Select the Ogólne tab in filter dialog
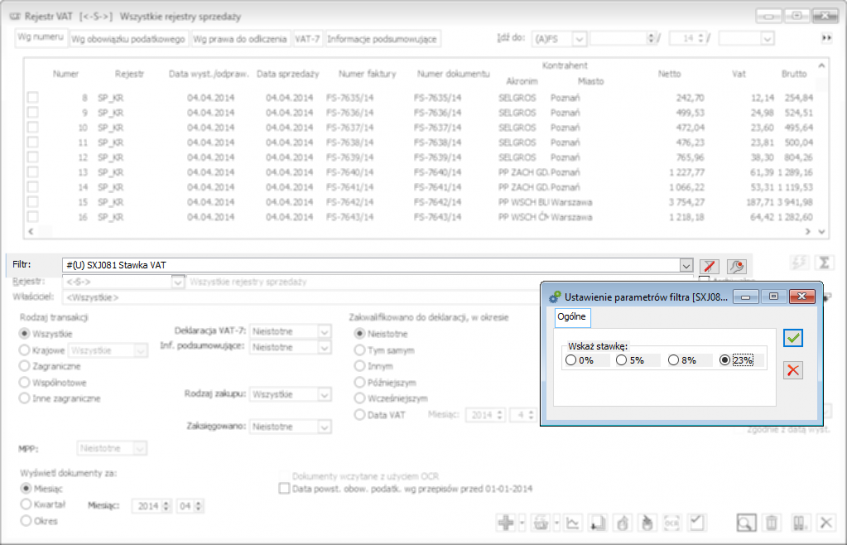 click(x=572, y=317)
